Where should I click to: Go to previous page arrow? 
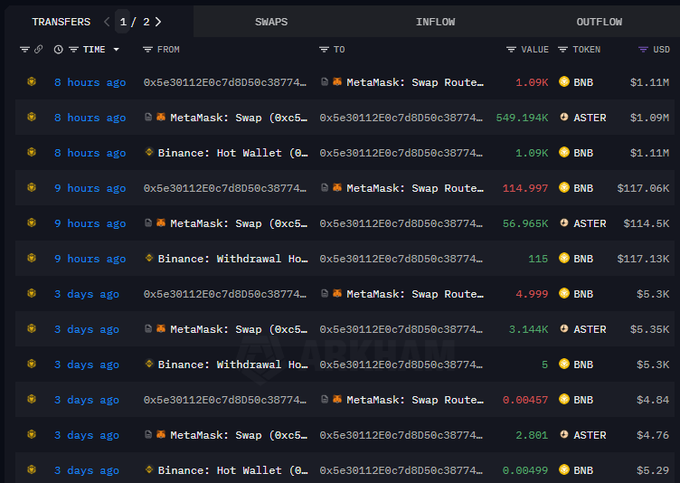click(107, 22)
